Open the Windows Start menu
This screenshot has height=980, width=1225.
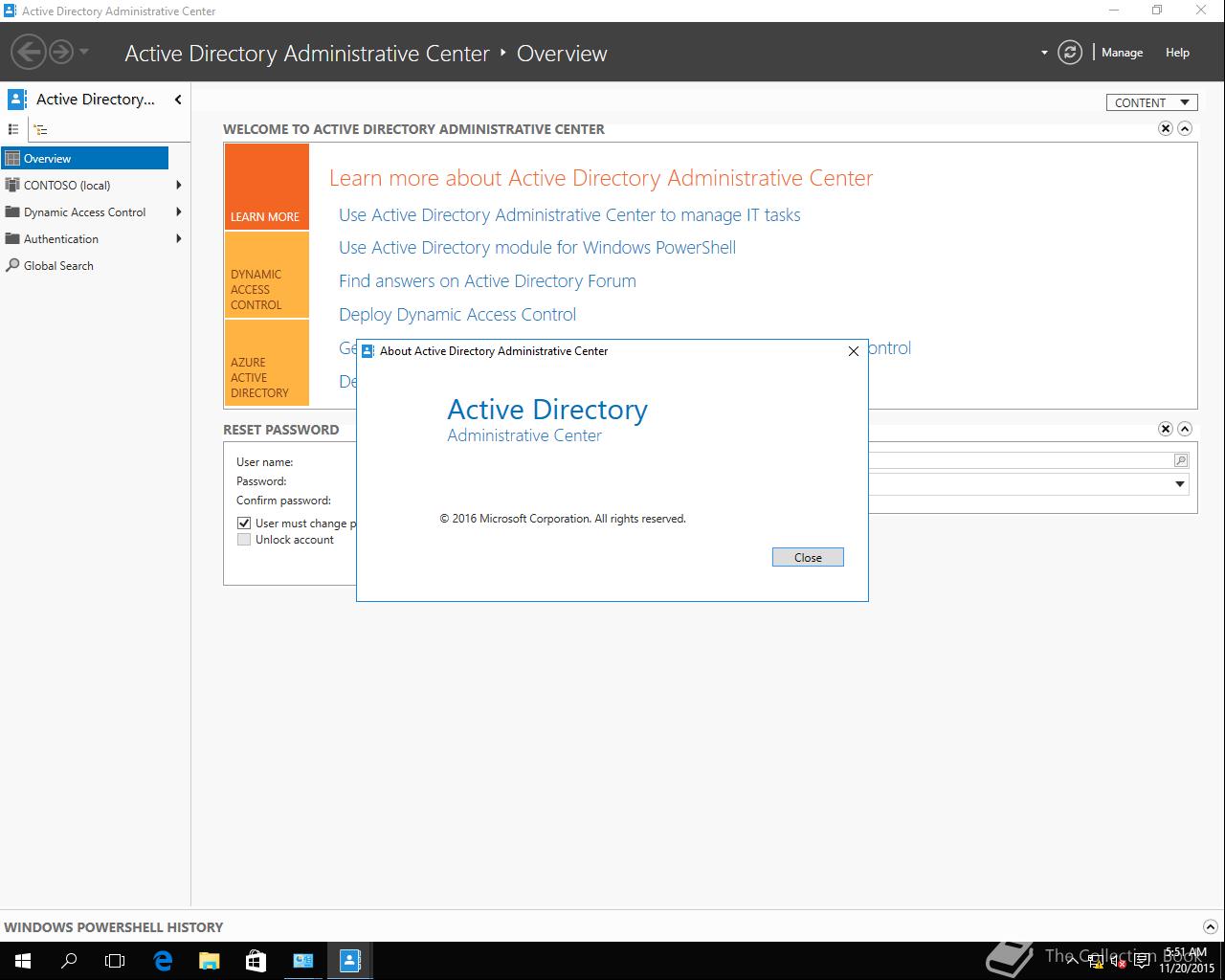point(23,961)
